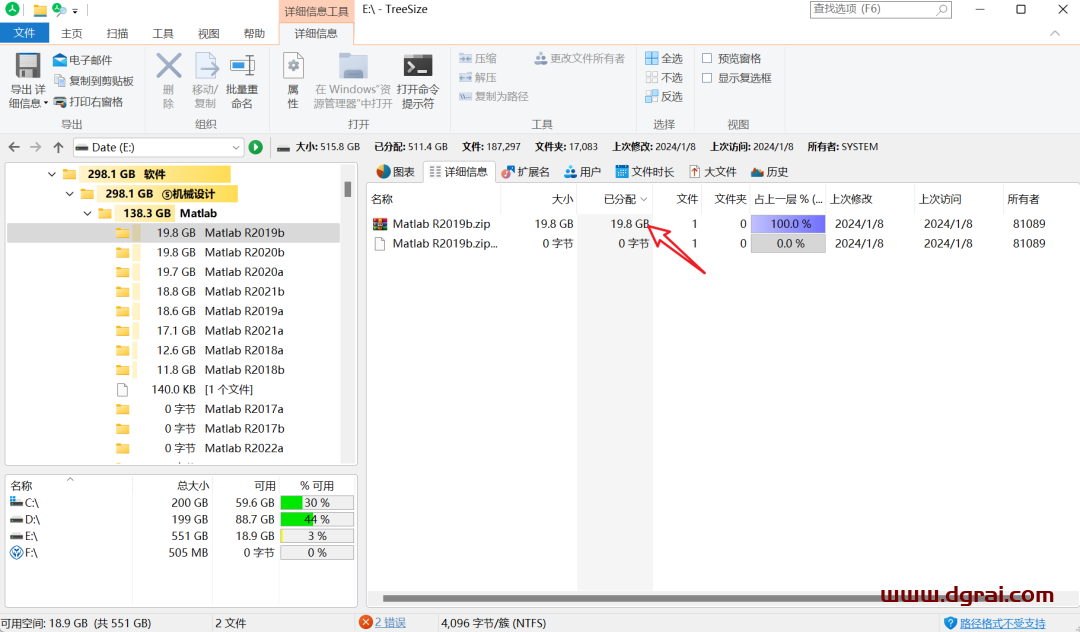Open the 文件 (File) menu
1080x632 pixels.
[25, 33]
